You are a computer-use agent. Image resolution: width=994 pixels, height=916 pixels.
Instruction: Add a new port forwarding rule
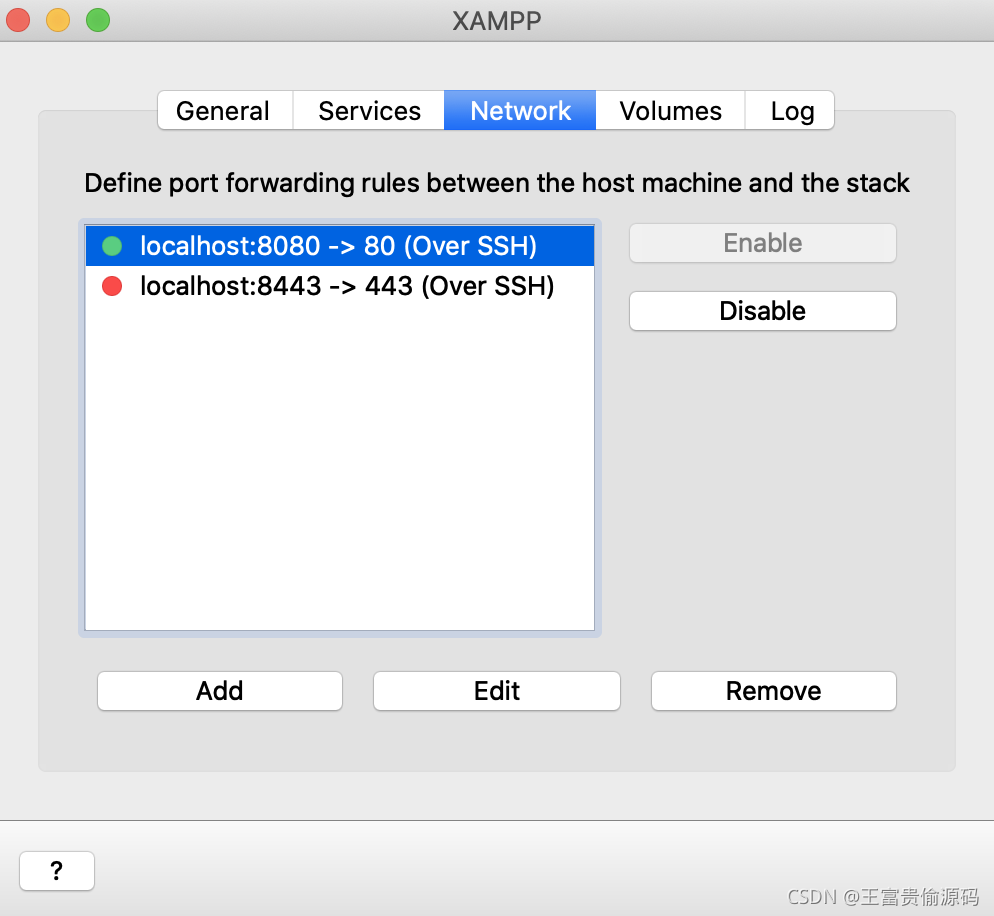[219, 691]
